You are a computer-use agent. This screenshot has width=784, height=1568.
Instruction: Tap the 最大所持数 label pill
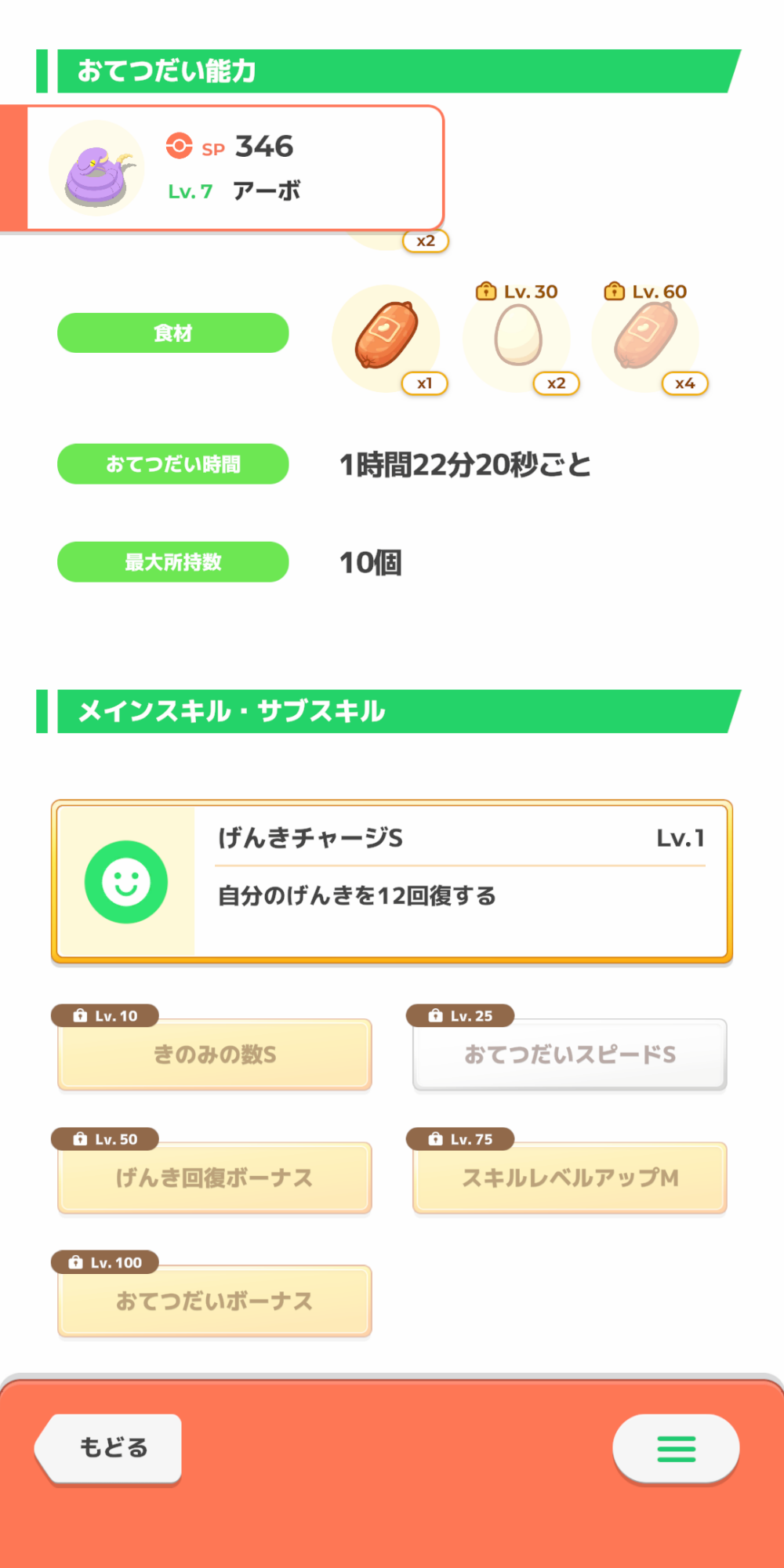[173, 562]
